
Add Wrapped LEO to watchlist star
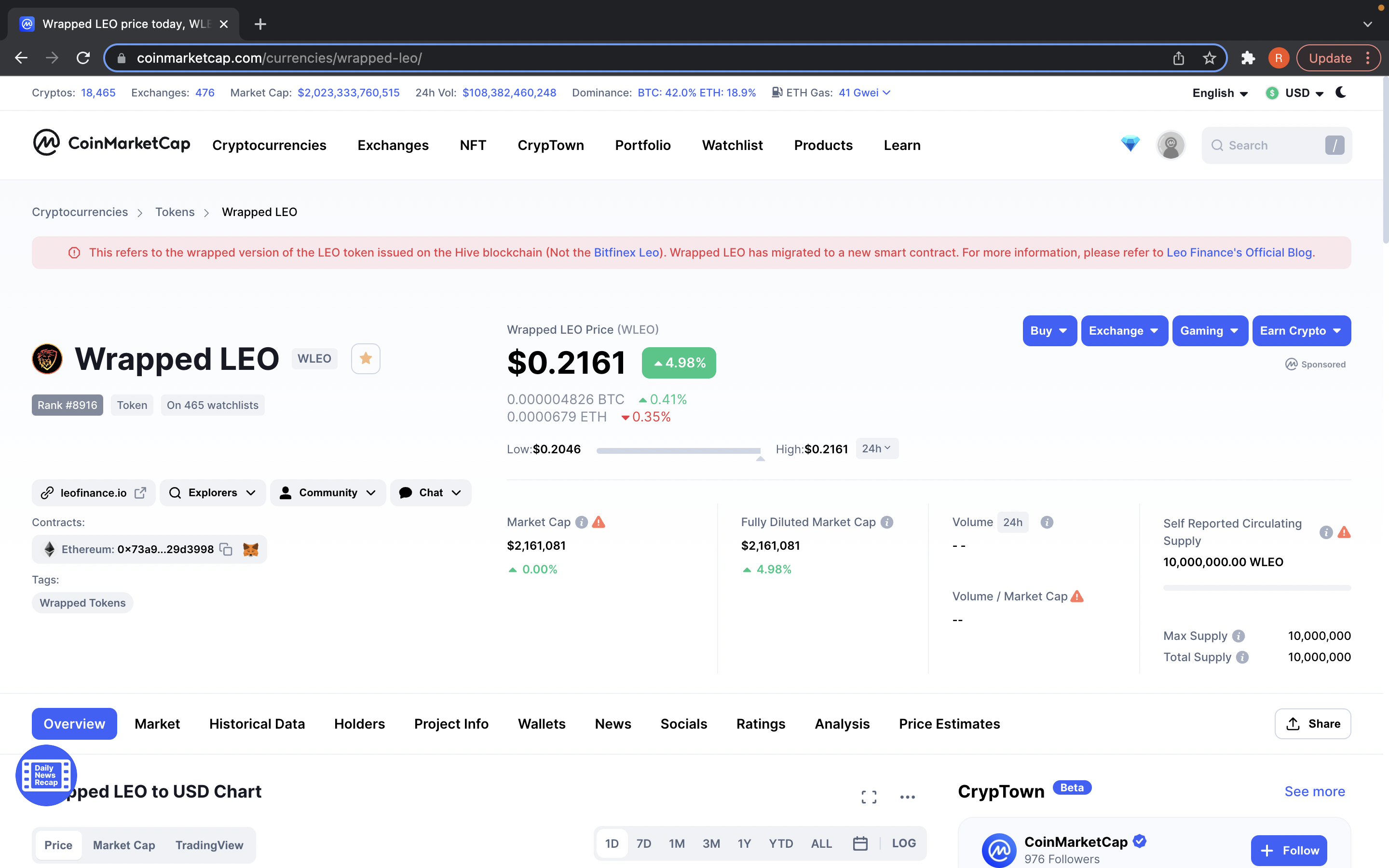pyautogui.click(x=366, y=359)
